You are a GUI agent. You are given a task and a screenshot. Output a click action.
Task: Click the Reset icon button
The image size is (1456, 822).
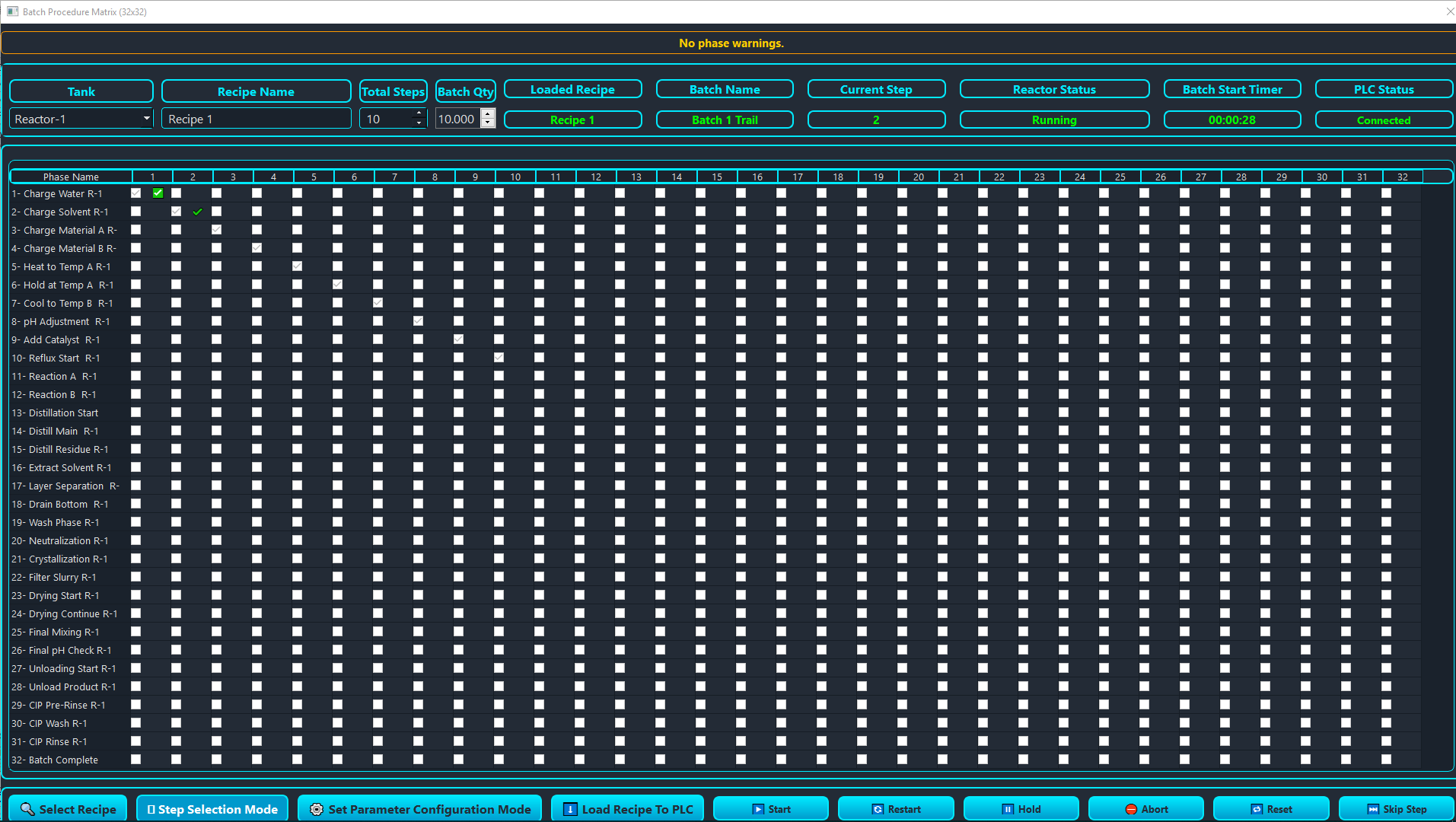point(1257,809)
